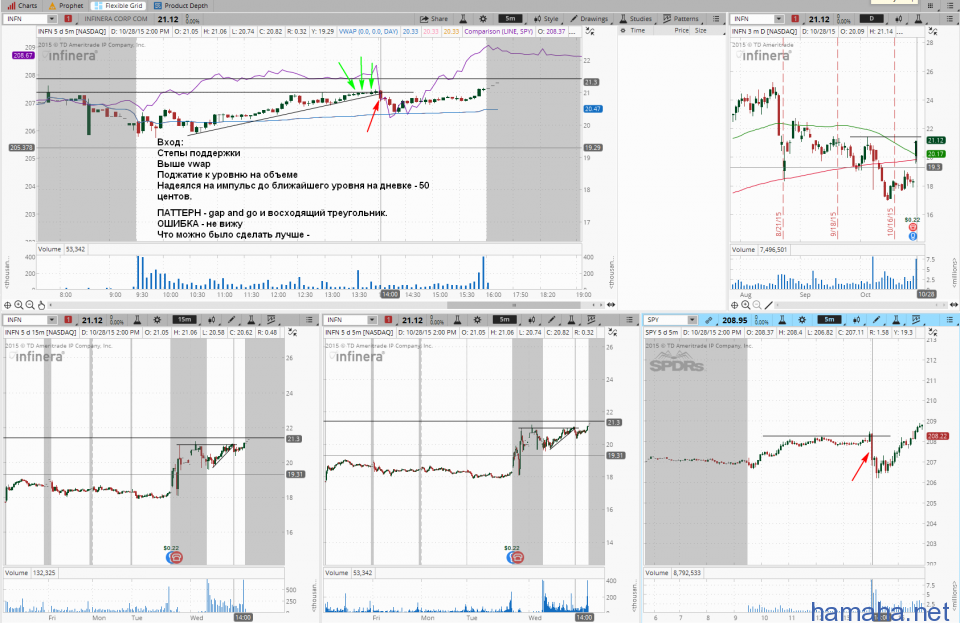Click draw line tool under daily chart
The width and height of the screenshot is (960, 623).
click(769, 305)
